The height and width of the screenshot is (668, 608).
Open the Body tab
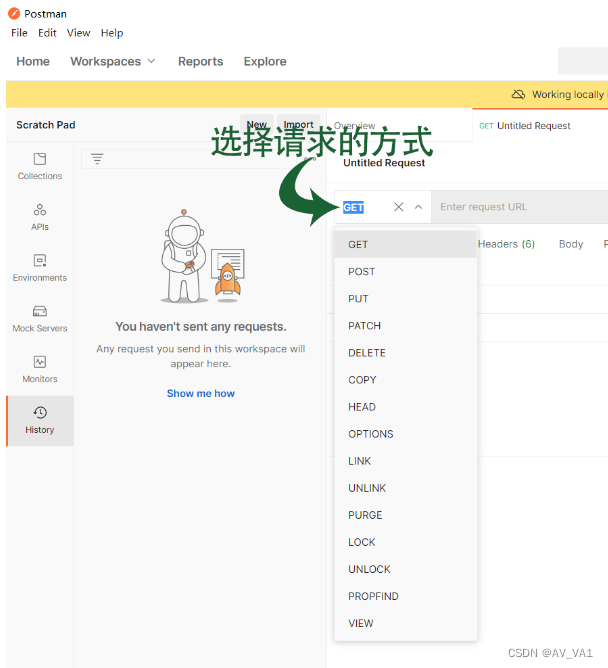(571, 244)
